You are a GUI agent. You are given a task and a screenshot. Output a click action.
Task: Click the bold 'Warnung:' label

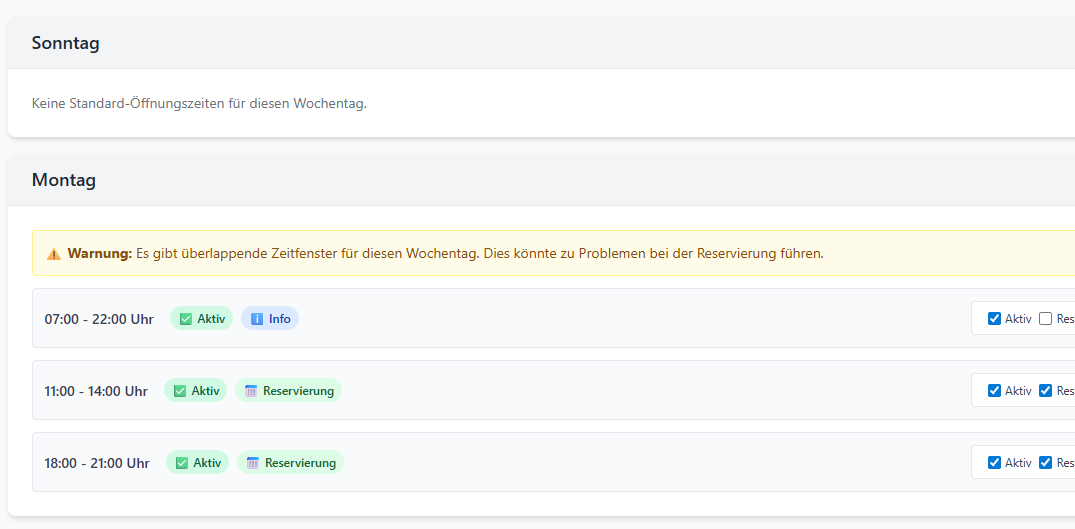[99, 254]
